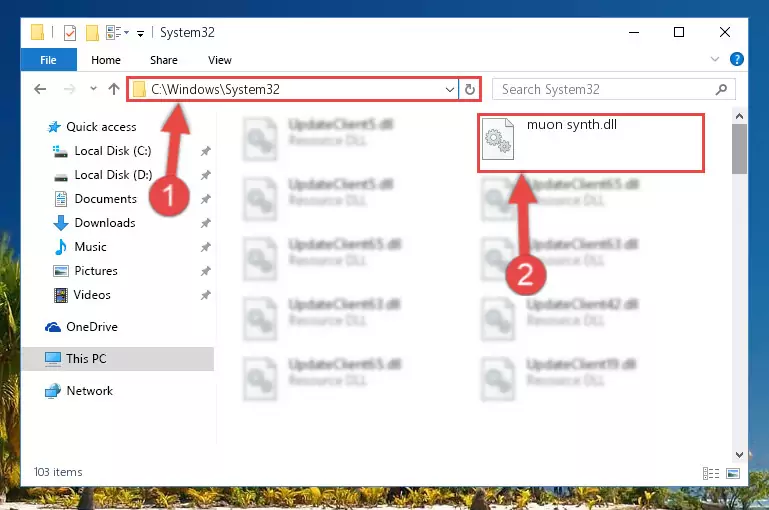Click the Search System32 box
Image resolution: width=769 pixels, height=510 pixels.
point(614,89)
